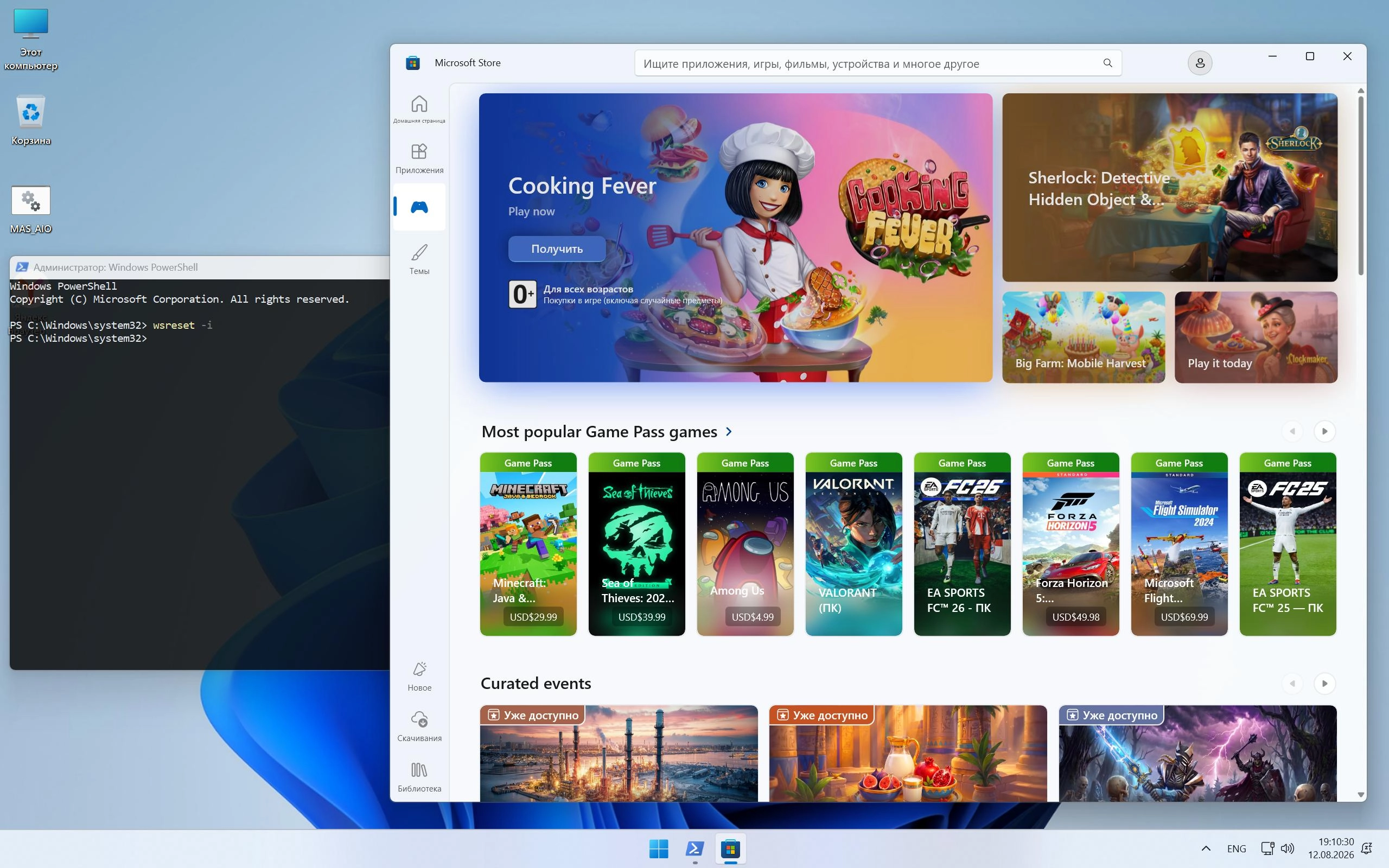Screen dimensions: 1389x868
Task: Show hidden tray icons chevron
Action: (1206, 848)
